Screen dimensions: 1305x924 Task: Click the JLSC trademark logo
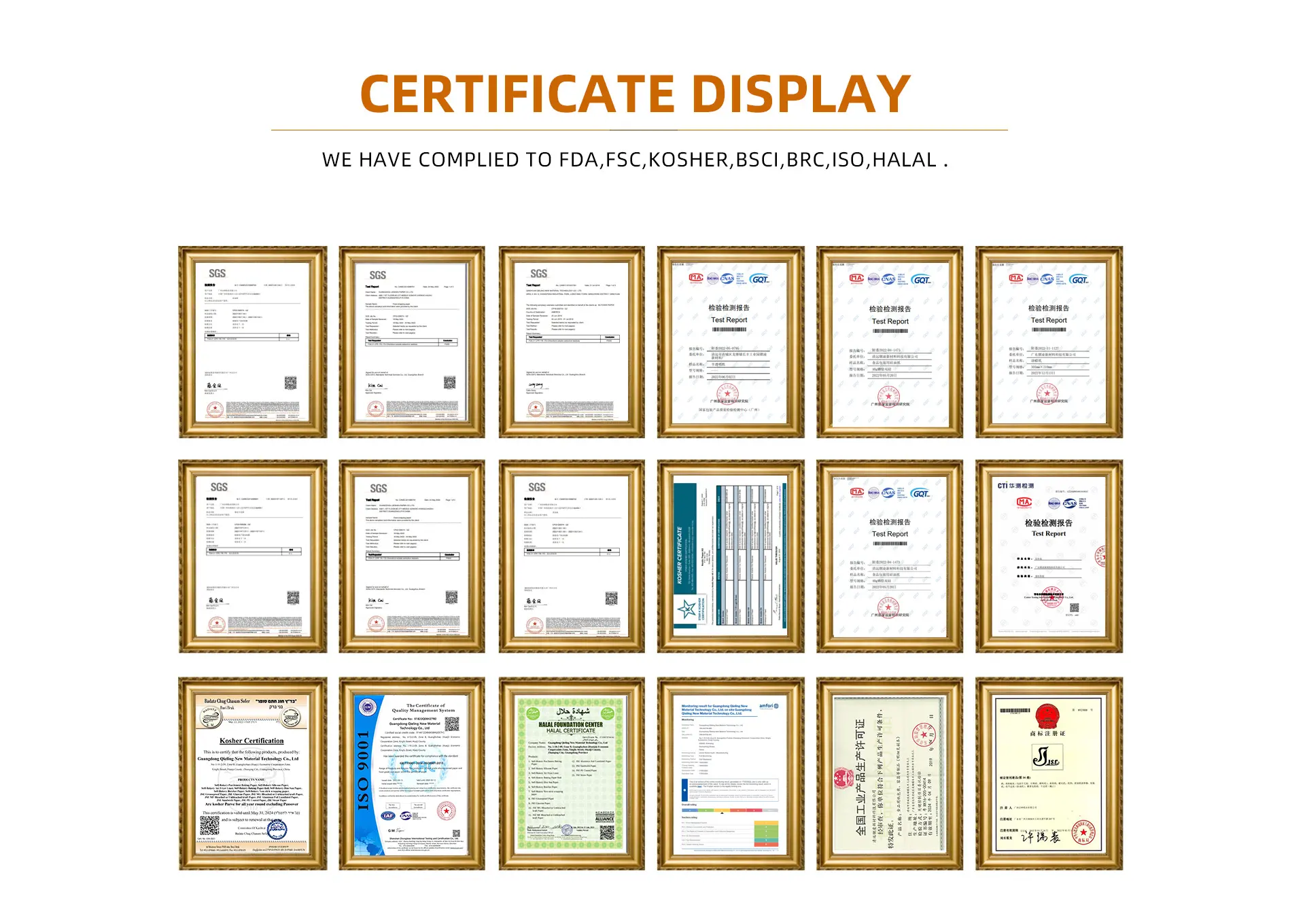(1047, 756)
